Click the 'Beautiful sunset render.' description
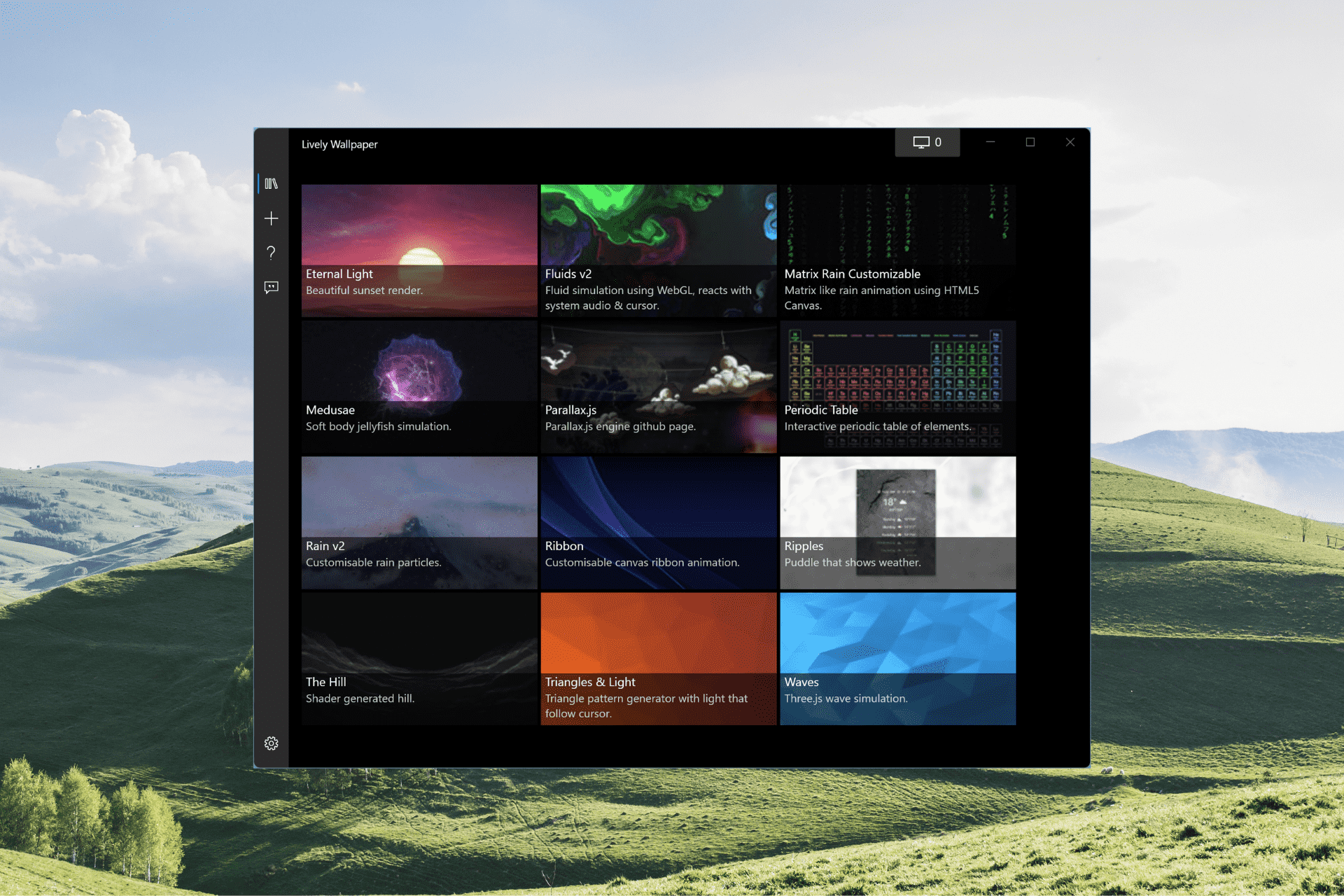The height and width of the screenshot is (896, 1344). click(364, 290)
